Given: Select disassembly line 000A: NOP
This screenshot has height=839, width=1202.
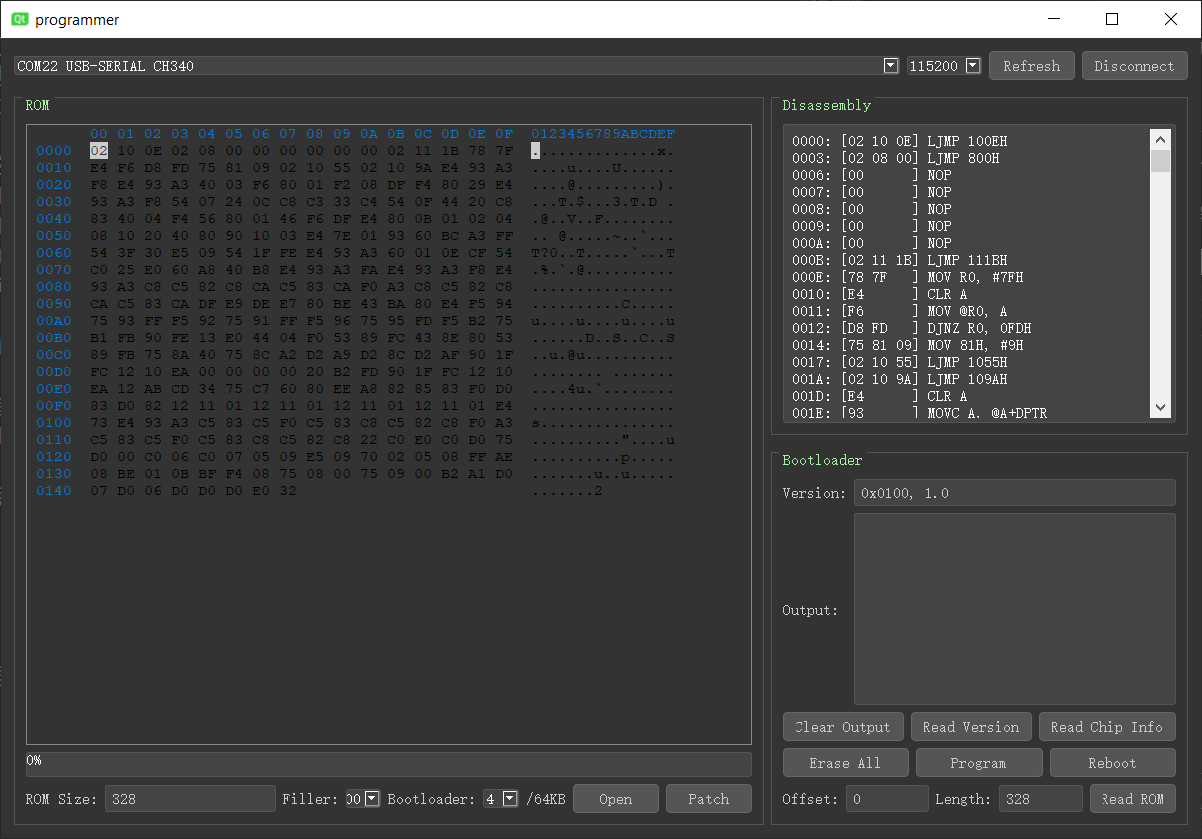Looking at the screenshot, I should (x=871, y=243).
